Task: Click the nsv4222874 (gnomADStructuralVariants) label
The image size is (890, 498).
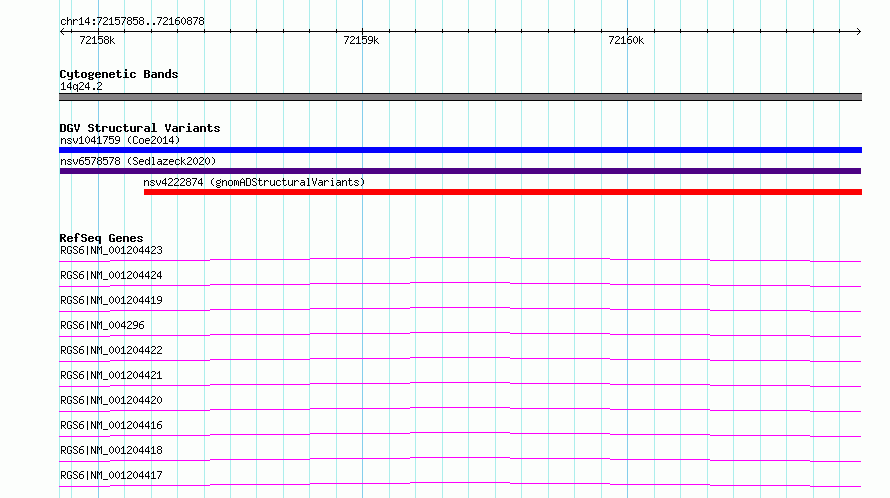Action: coord(254,182)
